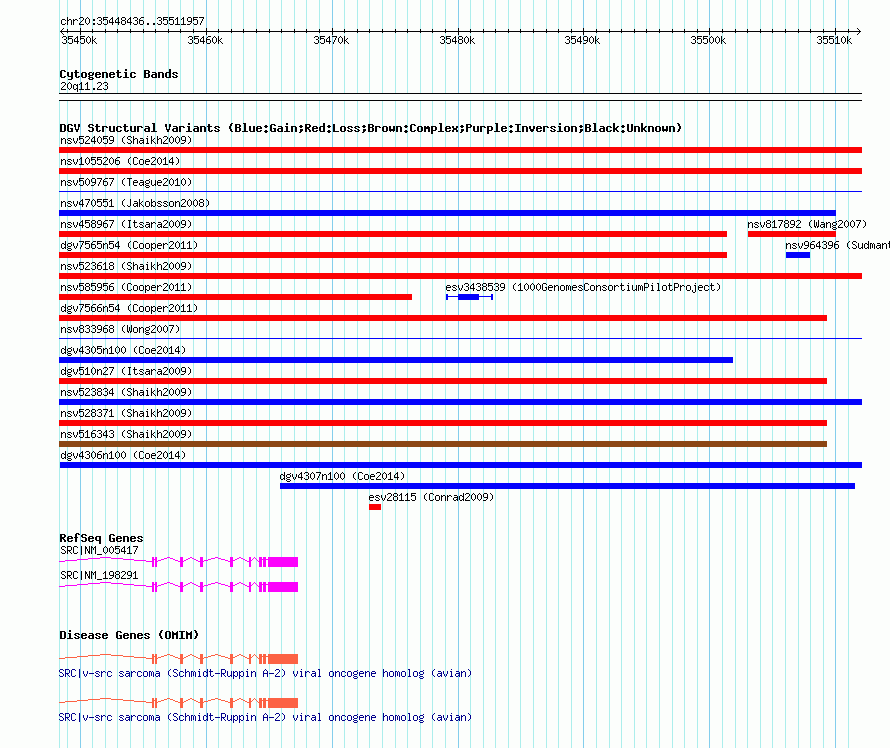
Task: Open variant dgv4306n100 (Coe2014) label
Action: tap(123, 455)
